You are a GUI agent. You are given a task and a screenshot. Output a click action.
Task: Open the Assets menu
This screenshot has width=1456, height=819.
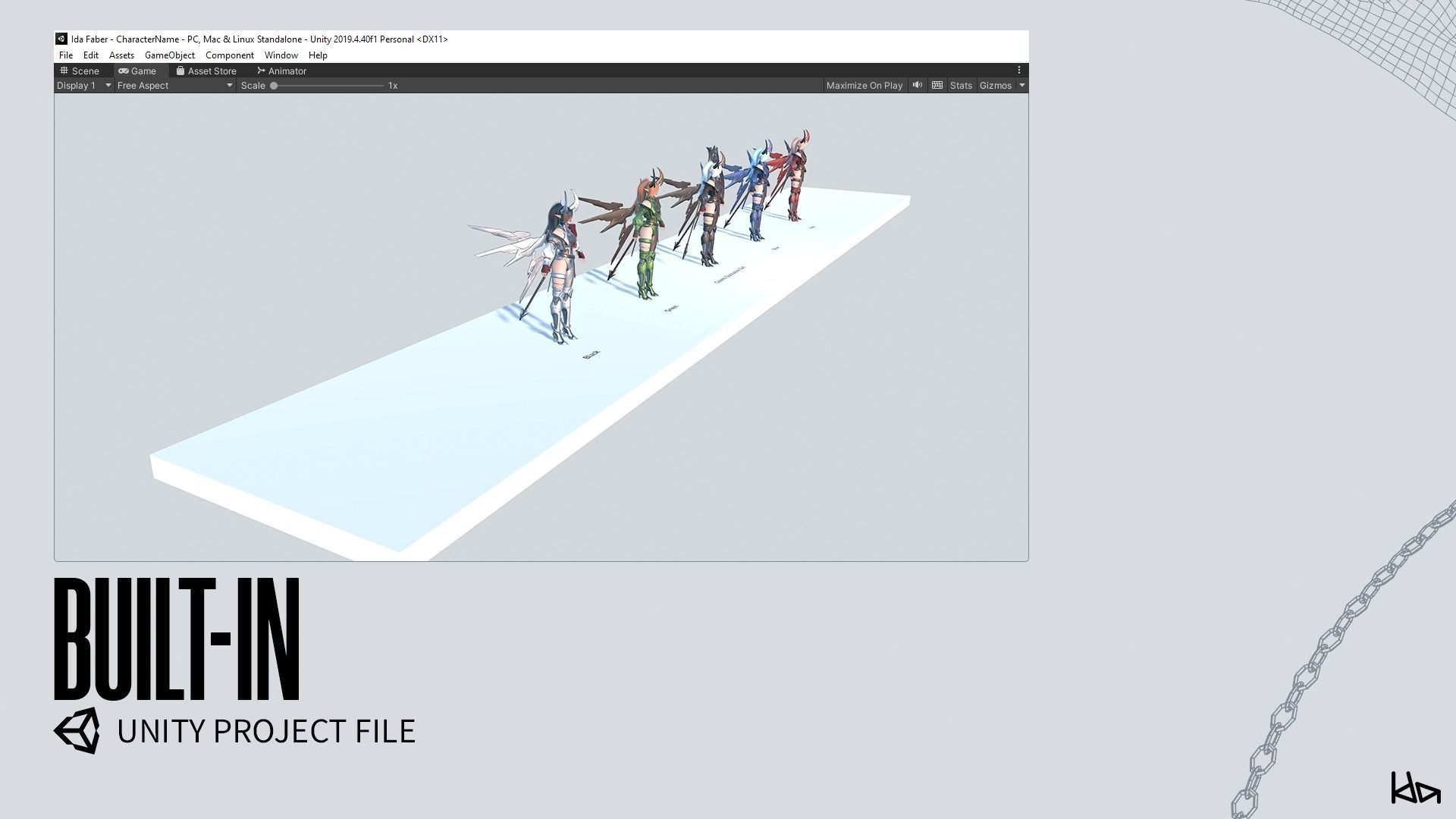point(121,55)
